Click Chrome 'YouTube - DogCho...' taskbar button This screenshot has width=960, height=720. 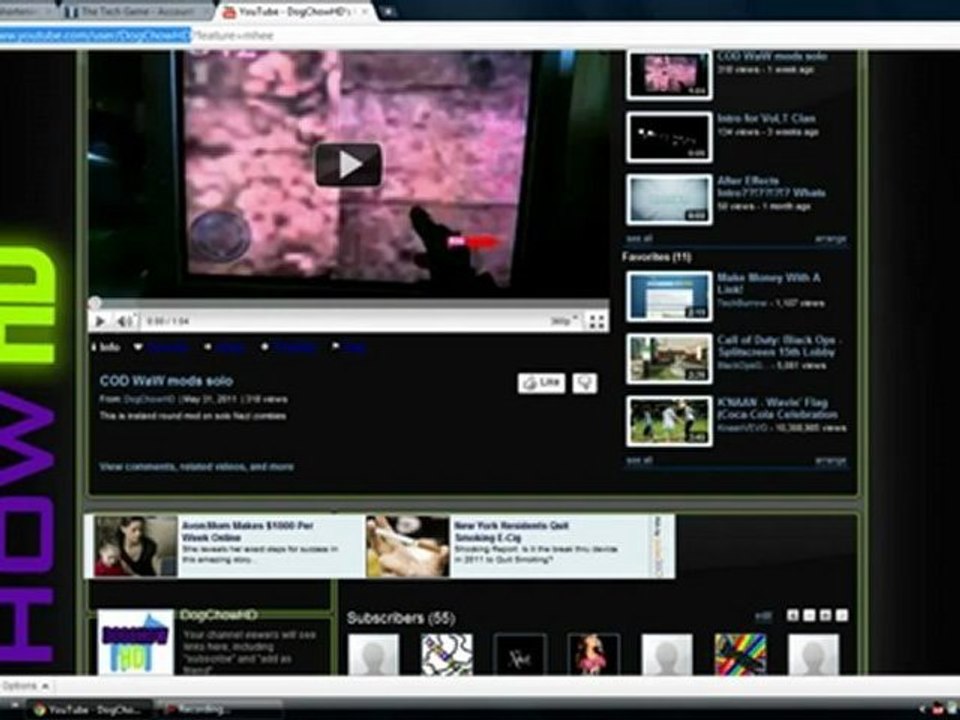coord(89,710)
